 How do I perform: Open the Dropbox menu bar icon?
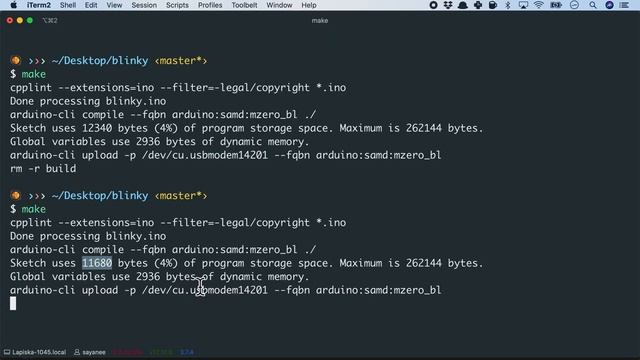(448, 5)
